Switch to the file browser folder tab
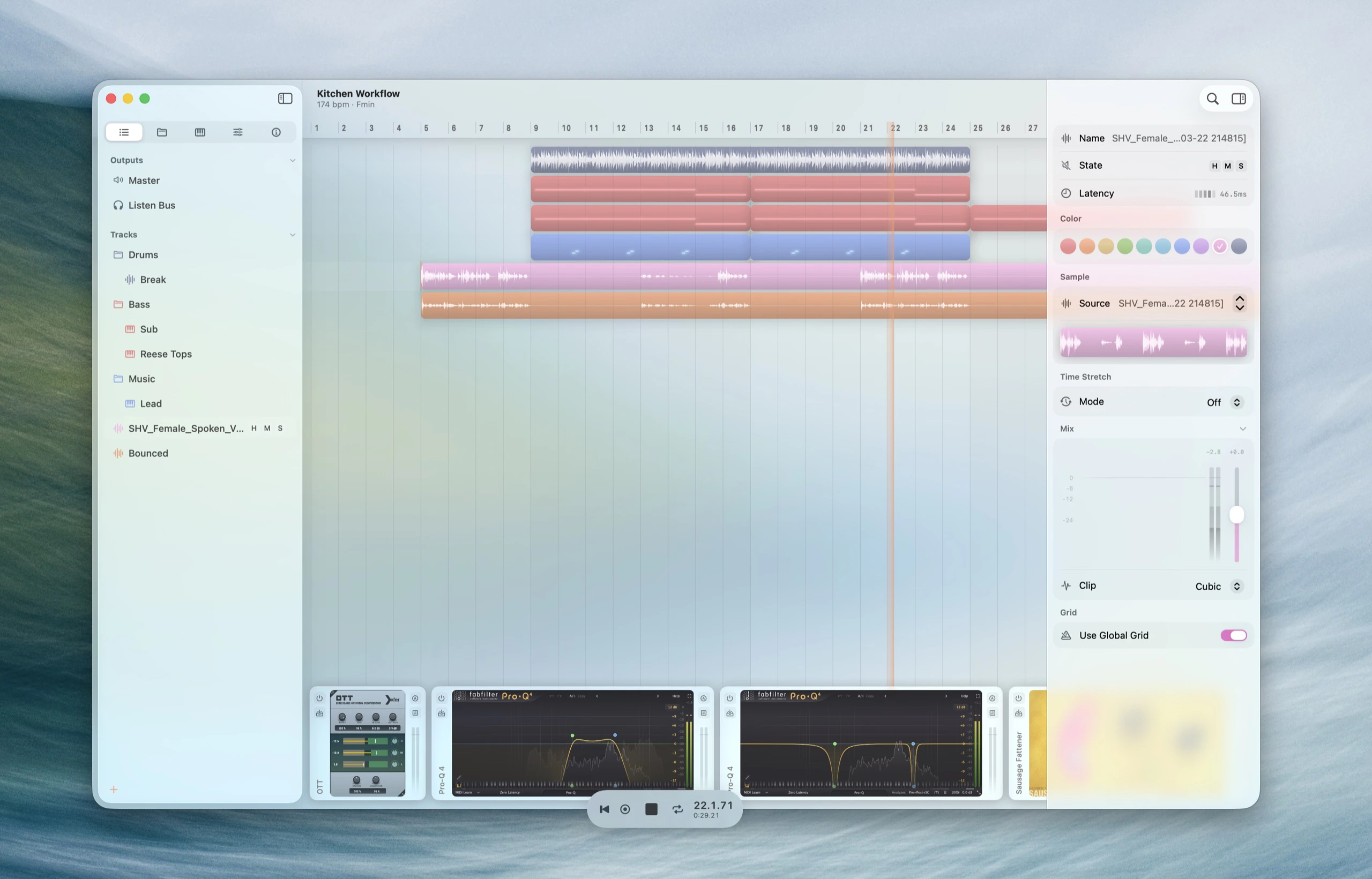This screenshot has height=879, width=1372. 162,132
